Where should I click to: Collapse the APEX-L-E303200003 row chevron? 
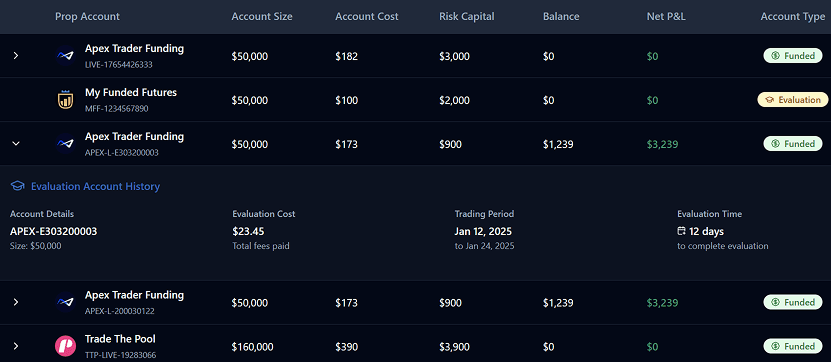point(16,144)
